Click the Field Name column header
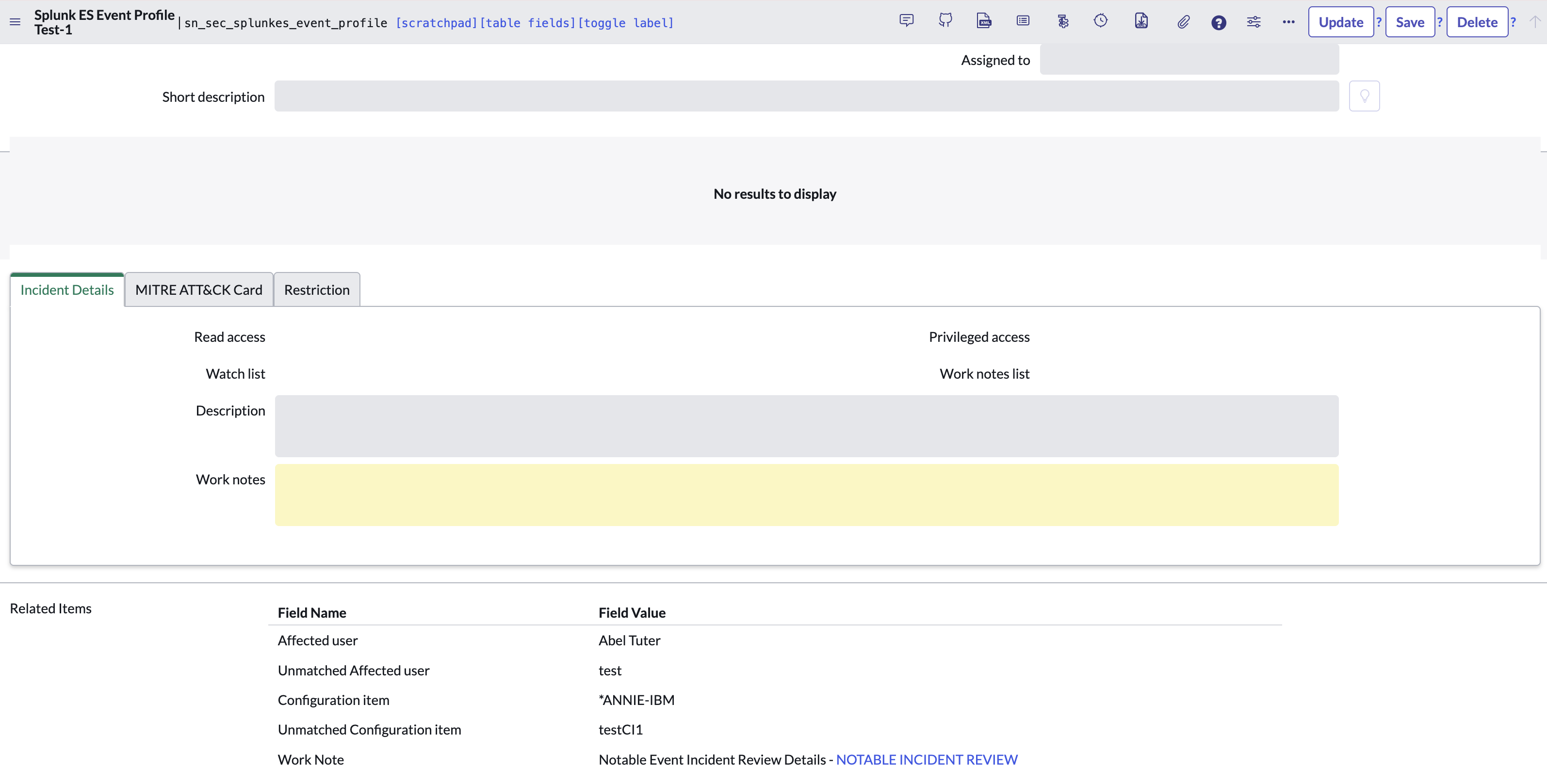The height and width of the screenshot is (784, 1547). pos(312,612)
